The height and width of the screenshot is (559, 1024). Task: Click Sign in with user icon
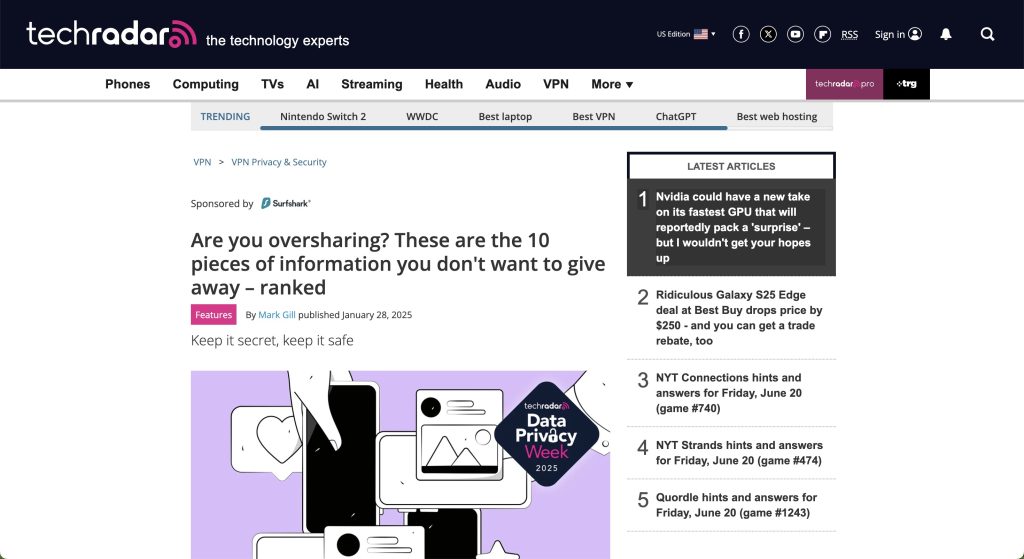coord(898,34)
